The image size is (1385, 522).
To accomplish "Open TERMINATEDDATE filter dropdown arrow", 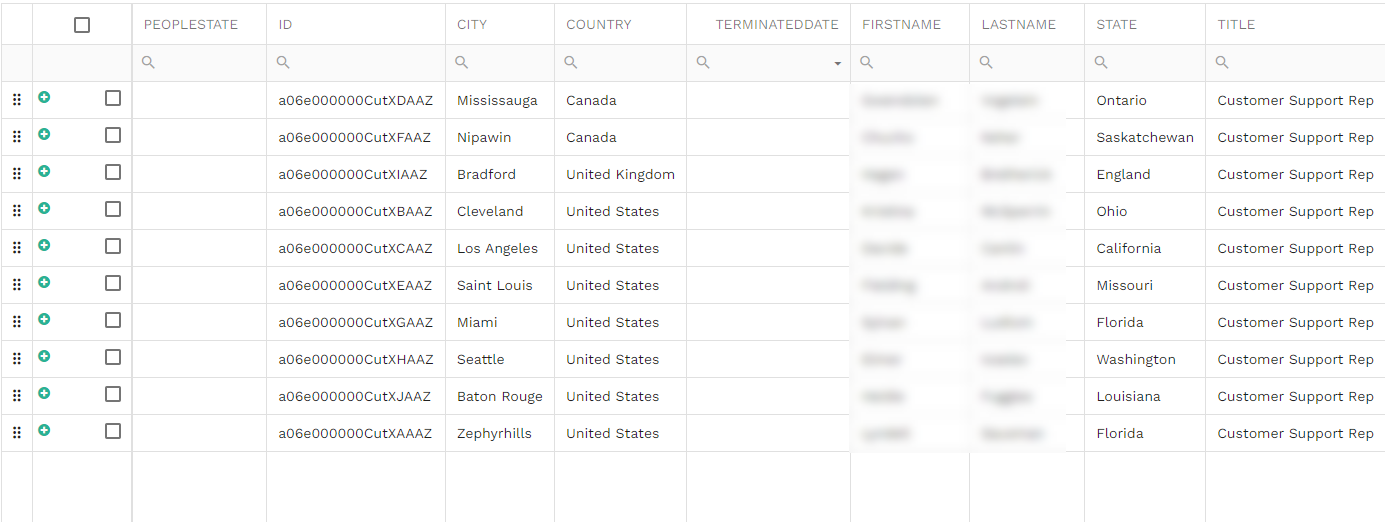I will tap(838, 63).
